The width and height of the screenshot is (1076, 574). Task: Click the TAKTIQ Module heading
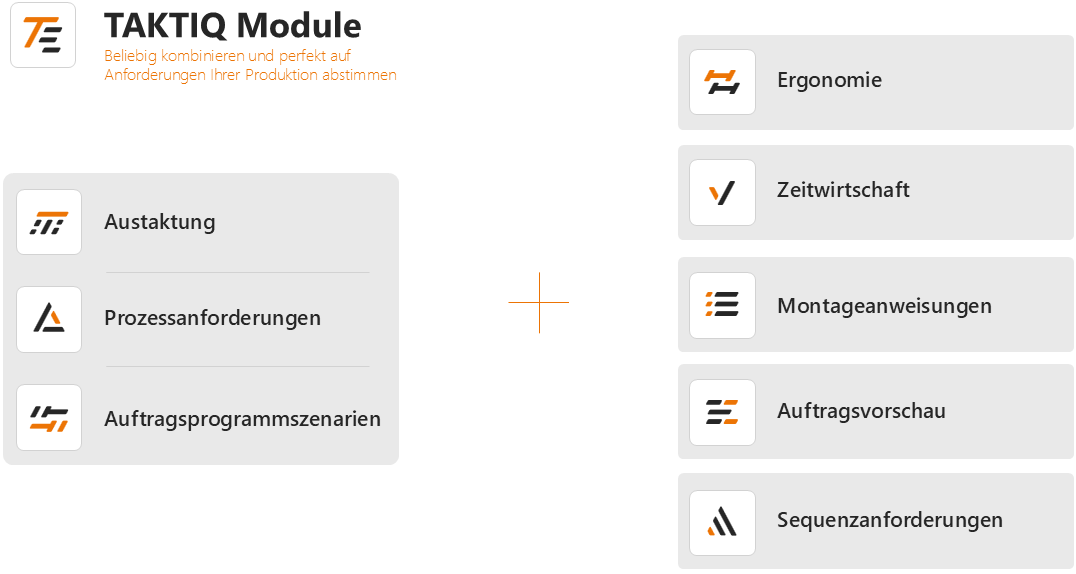click(x=232, y=25)
